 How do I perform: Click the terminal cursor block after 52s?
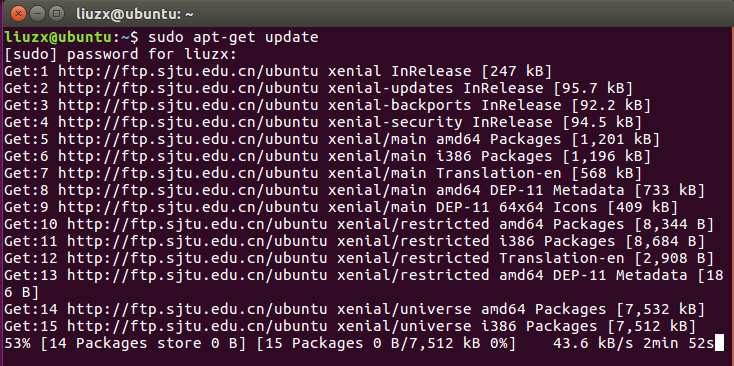(x=719, y=343)
